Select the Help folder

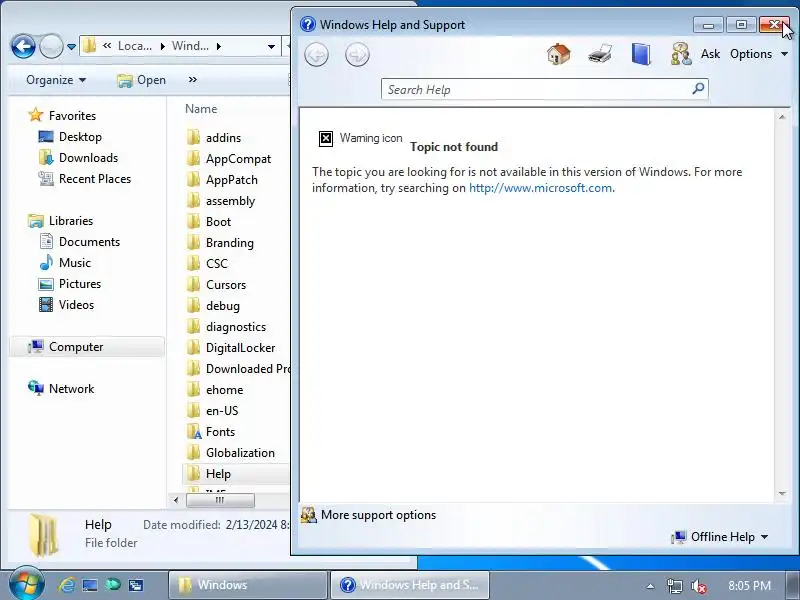(x=236, y=474)
